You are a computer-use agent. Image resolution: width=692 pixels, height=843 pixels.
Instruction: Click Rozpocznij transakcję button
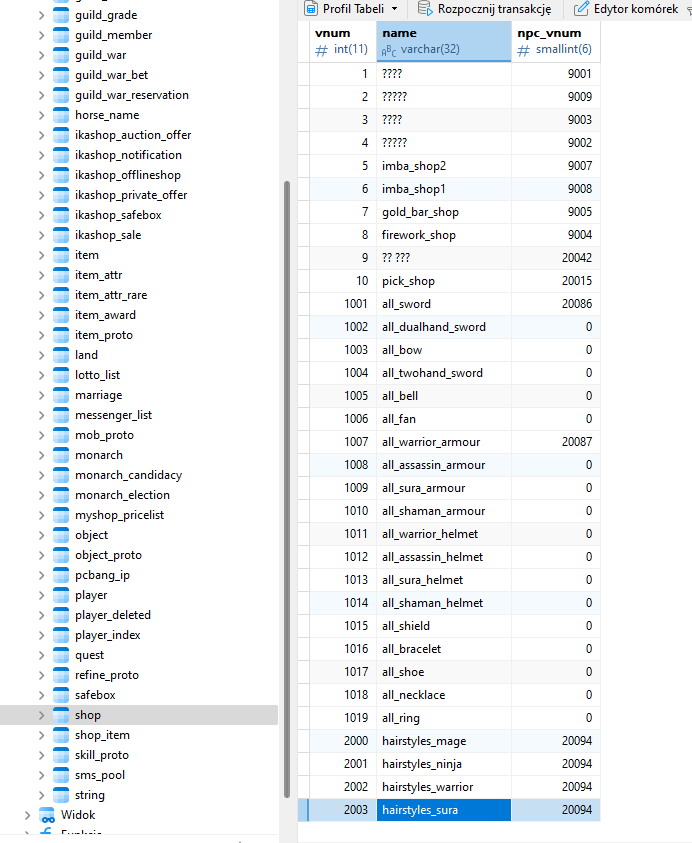click(485, 9)
